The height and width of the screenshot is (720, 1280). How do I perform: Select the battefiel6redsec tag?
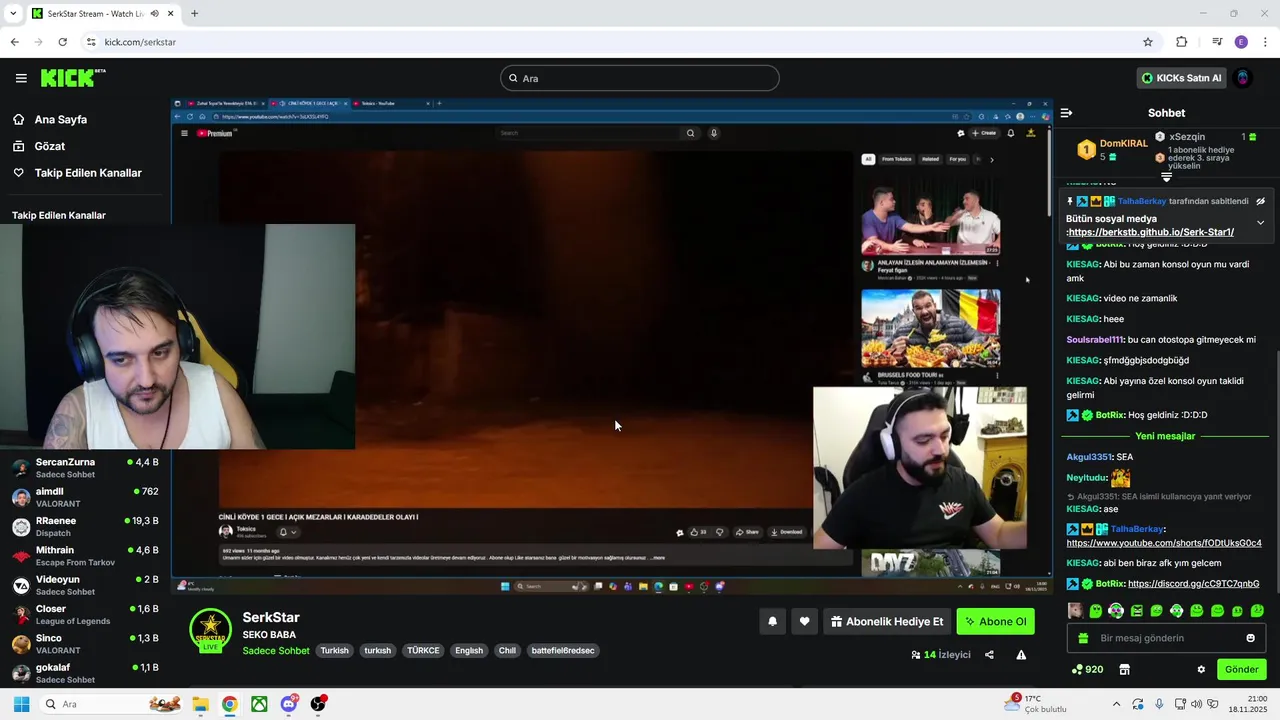click(562, 650)
